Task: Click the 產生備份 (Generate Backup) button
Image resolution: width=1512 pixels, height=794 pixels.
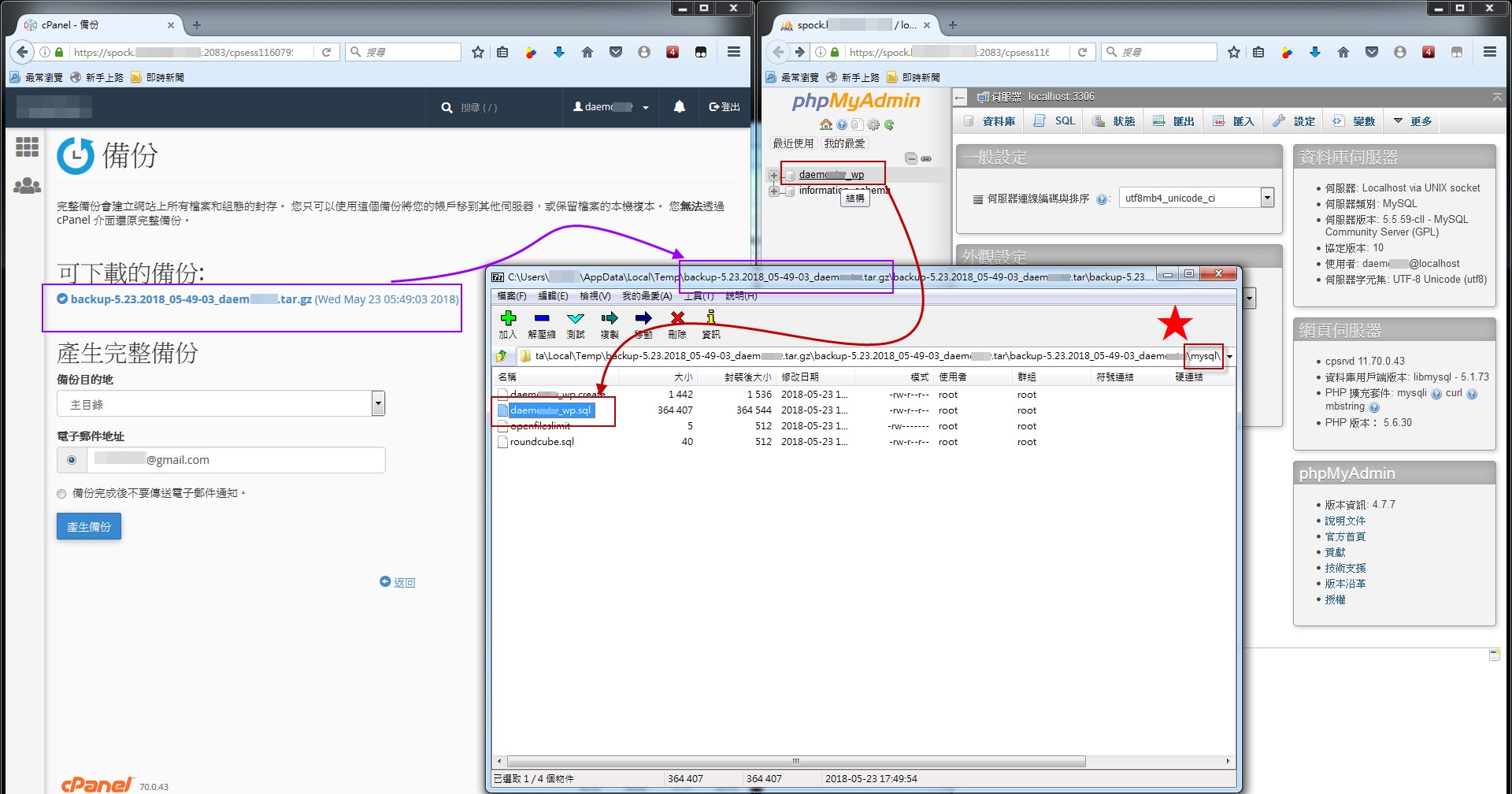Action: 89,526
